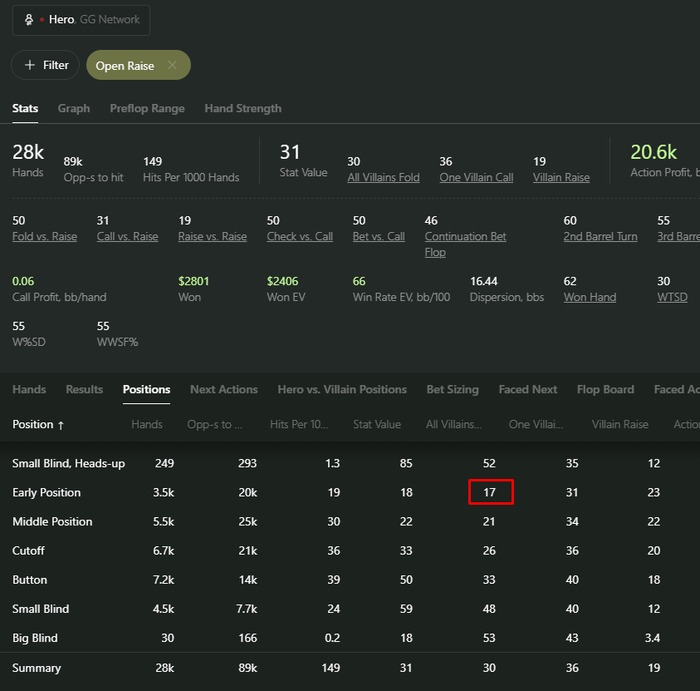
Task: Open the Hero vs. Villain Positions tab
Action: 342,389
